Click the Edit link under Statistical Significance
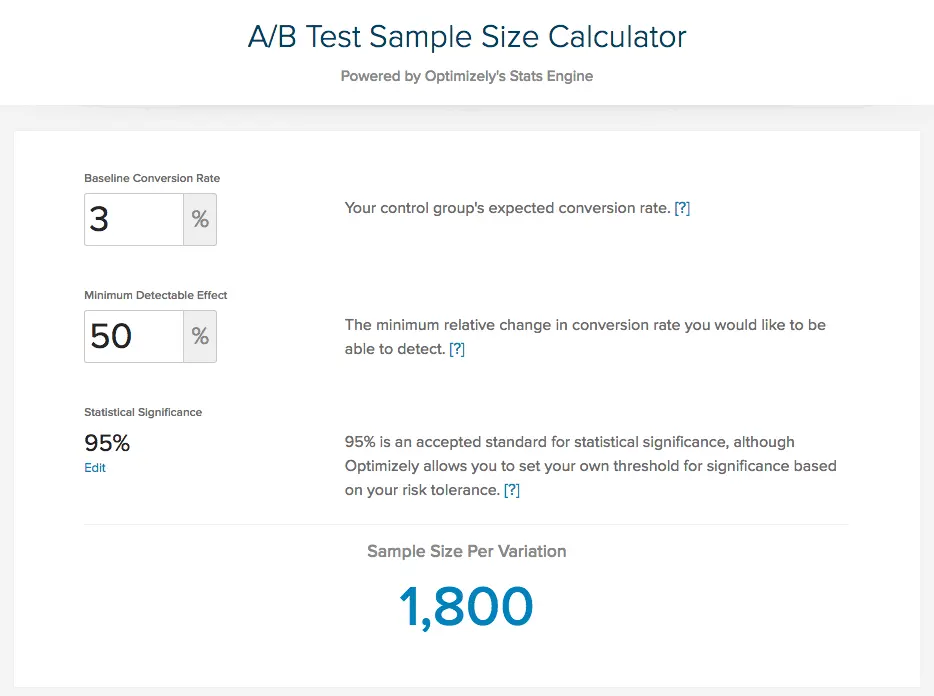 [x=95, y=468]
